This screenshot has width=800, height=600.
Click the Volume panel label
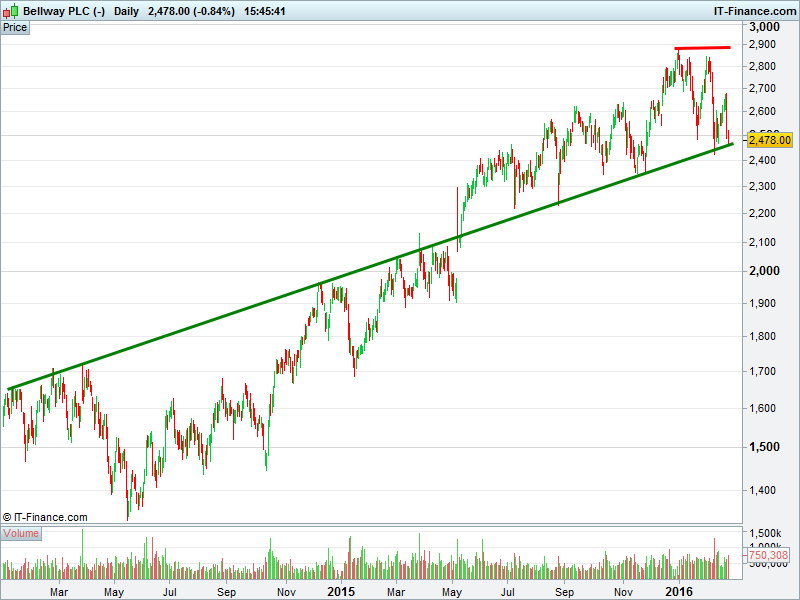20,533
